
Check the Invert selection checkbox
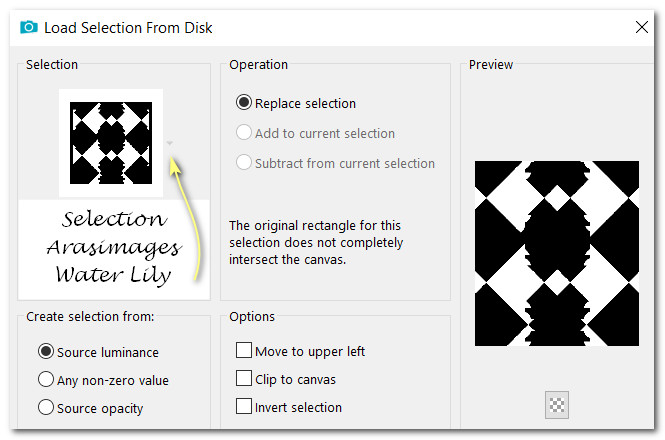pyautogui.click(x=243, y=407)
